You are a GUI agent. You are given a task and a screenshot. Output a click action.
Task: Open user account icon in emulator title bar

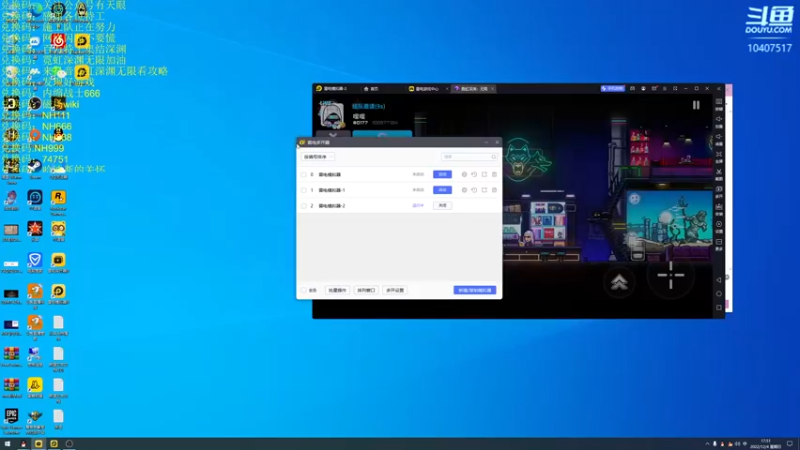pos(643,88)
